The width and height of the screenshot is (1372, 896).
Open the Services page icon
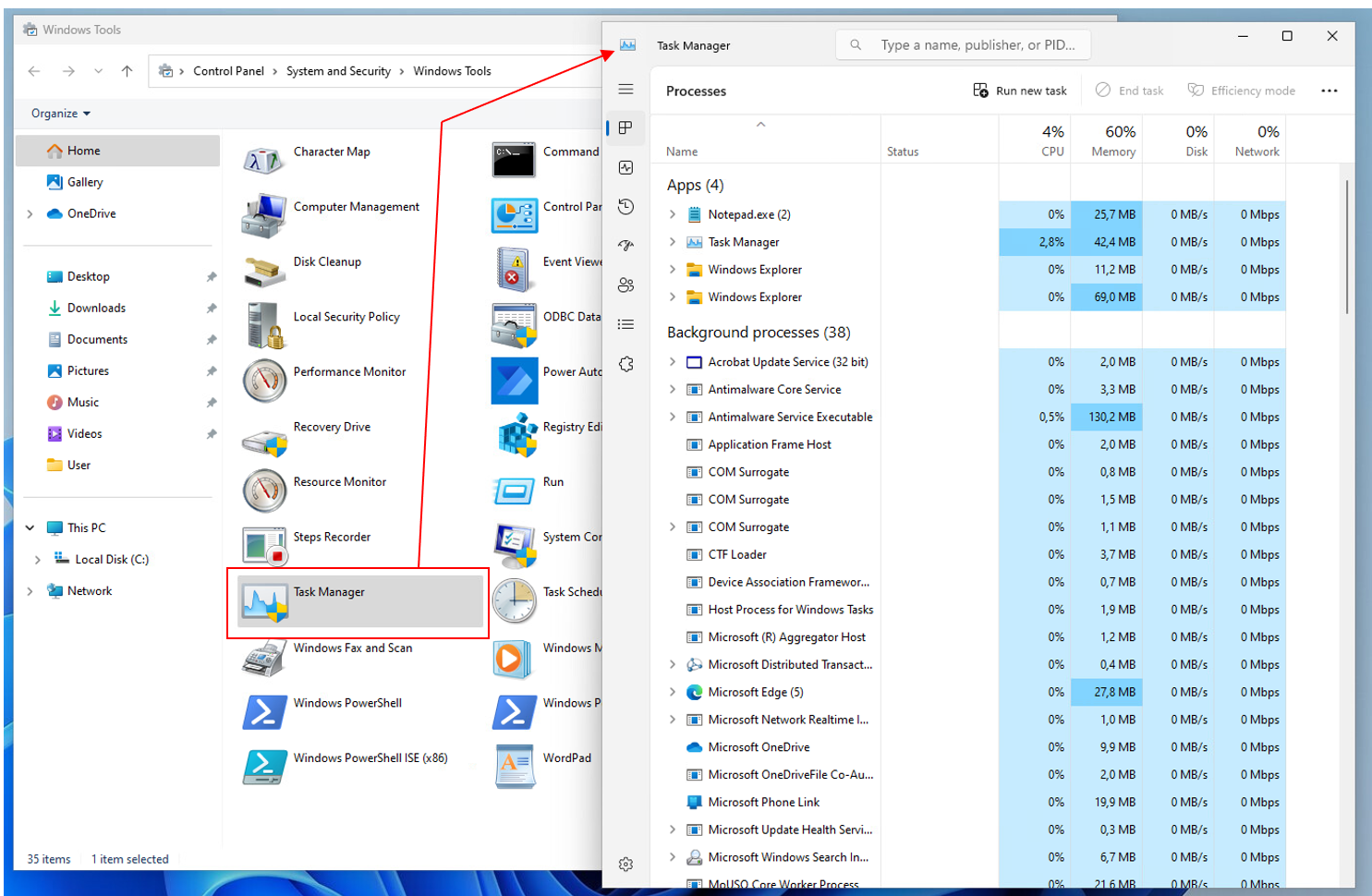coord(625,364)
